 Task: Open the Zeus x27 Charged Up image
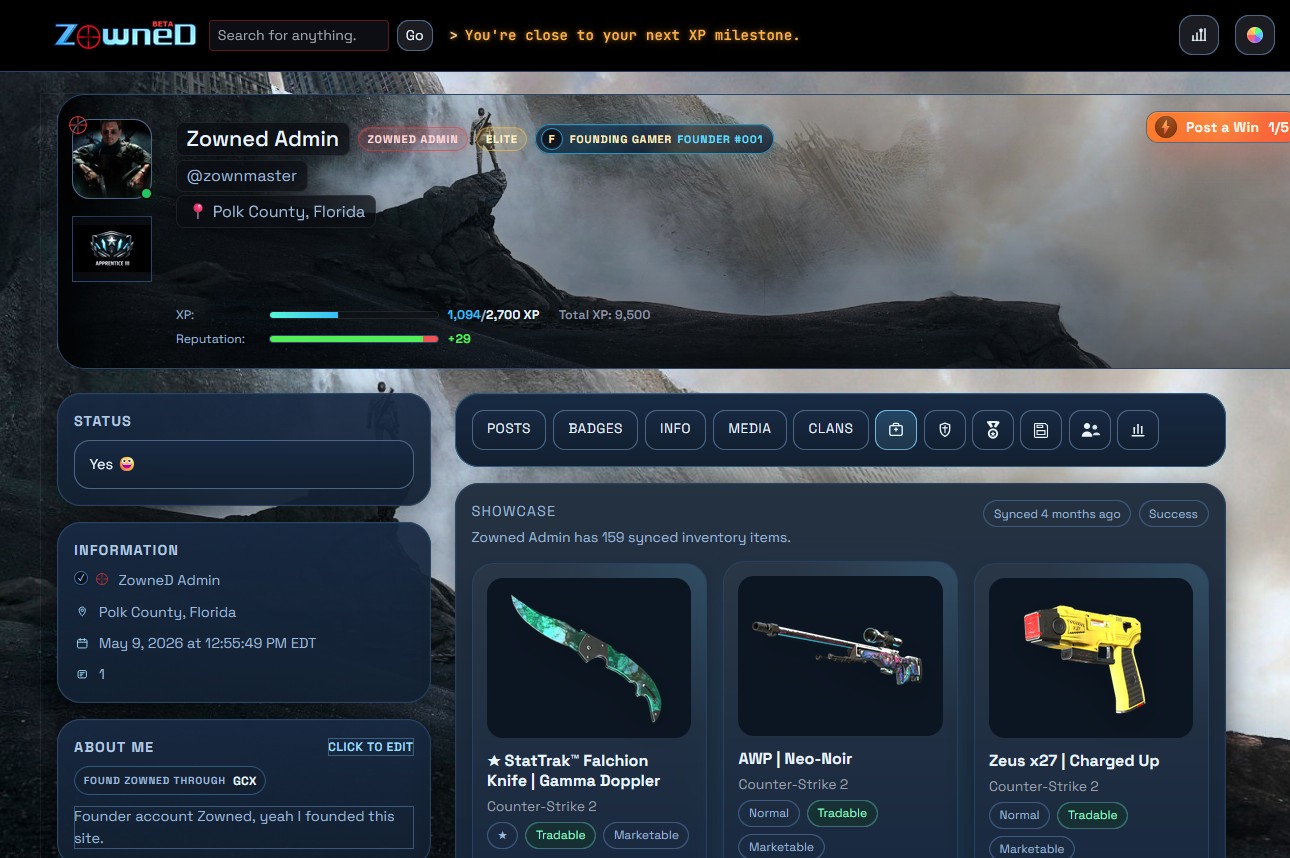point(1091,658)
